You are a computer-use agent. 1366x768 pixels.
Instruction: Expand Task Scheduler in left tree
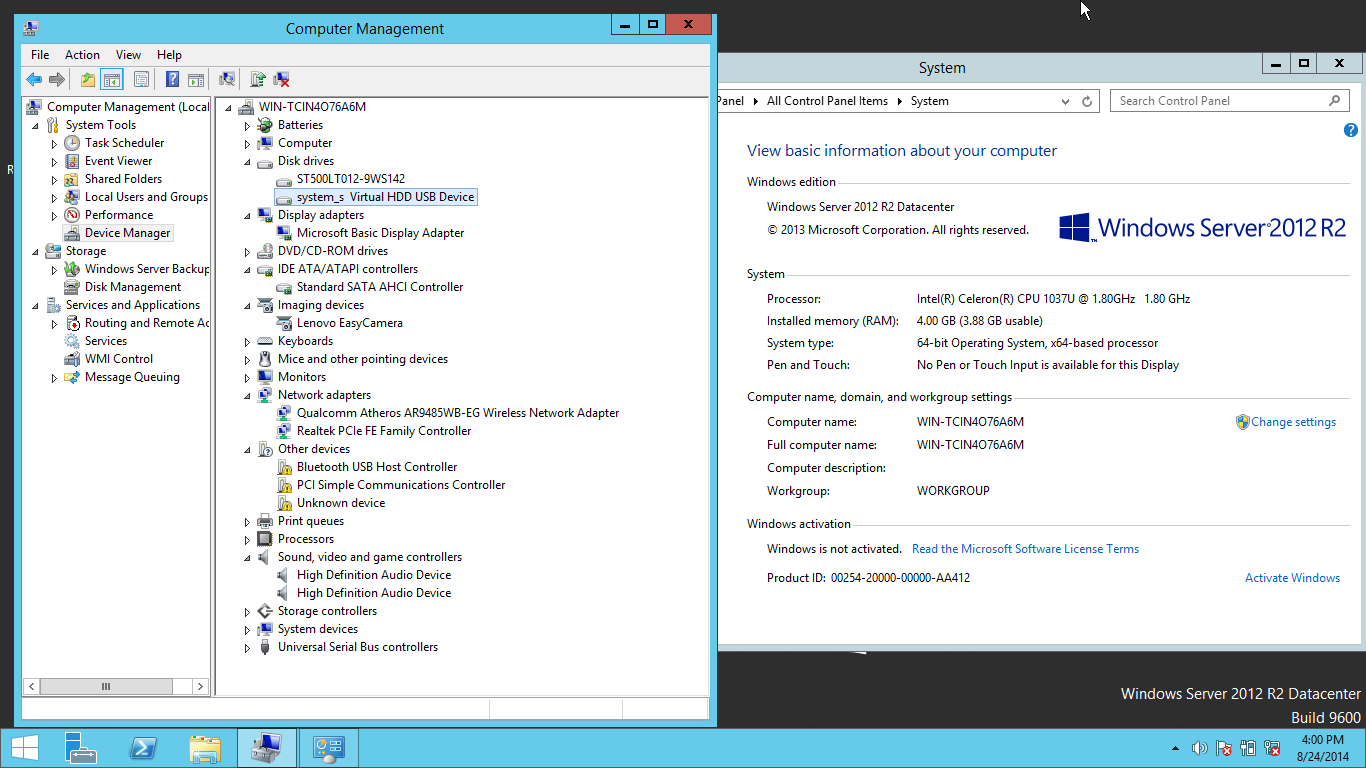pyautogui.click(x=55, y=144)
